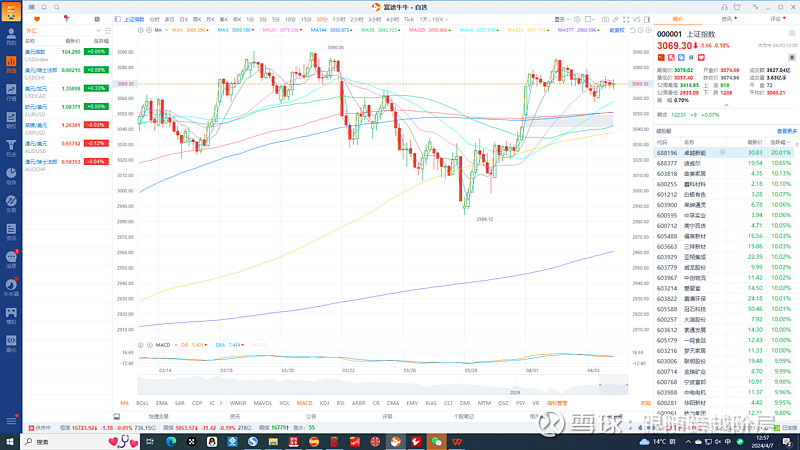
Task: Click the VS compare icon
Action: 636,19
